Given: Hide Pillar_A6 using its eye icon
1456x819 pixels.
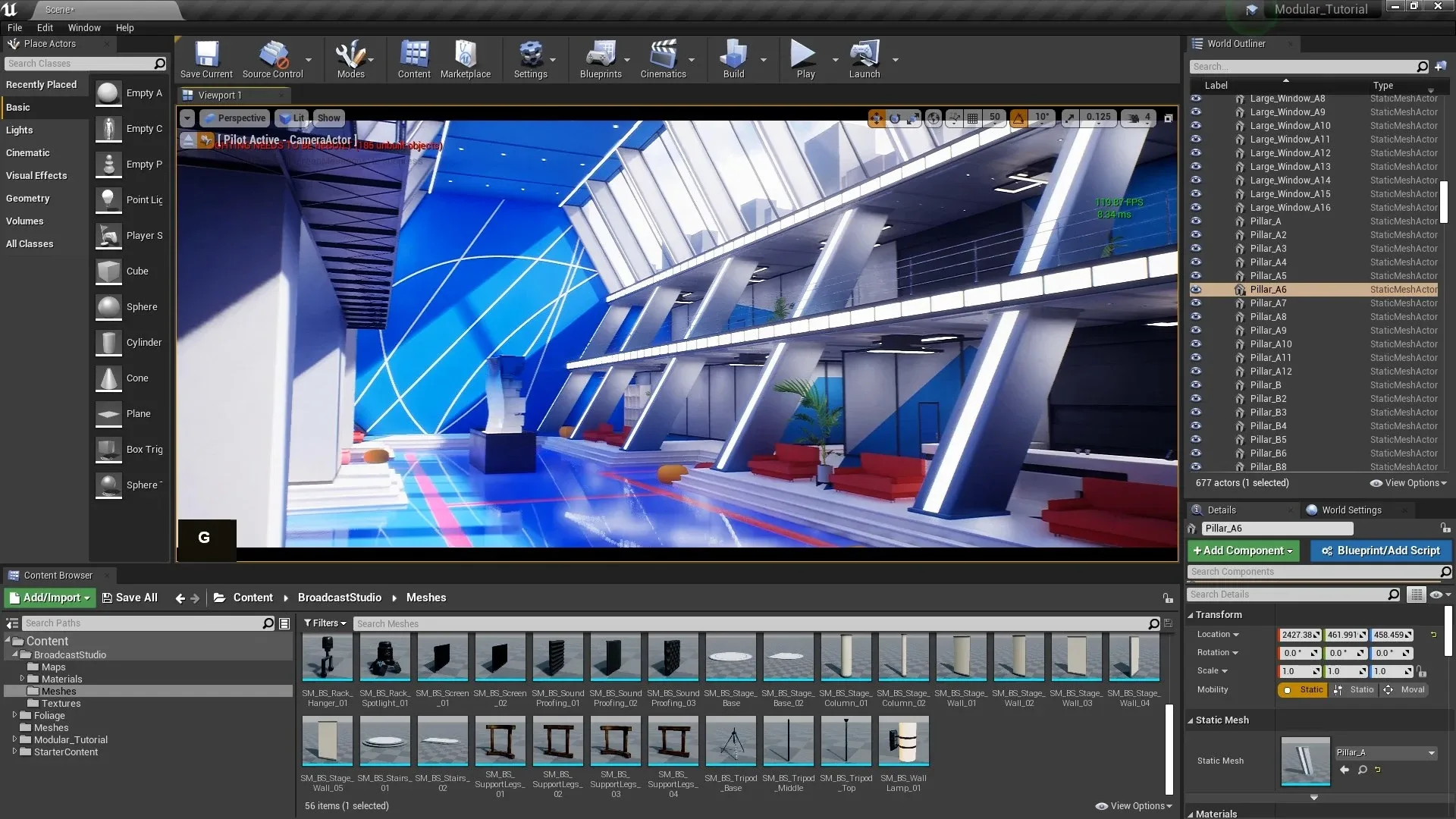Looking at the screenshot, I should 1196,290.
